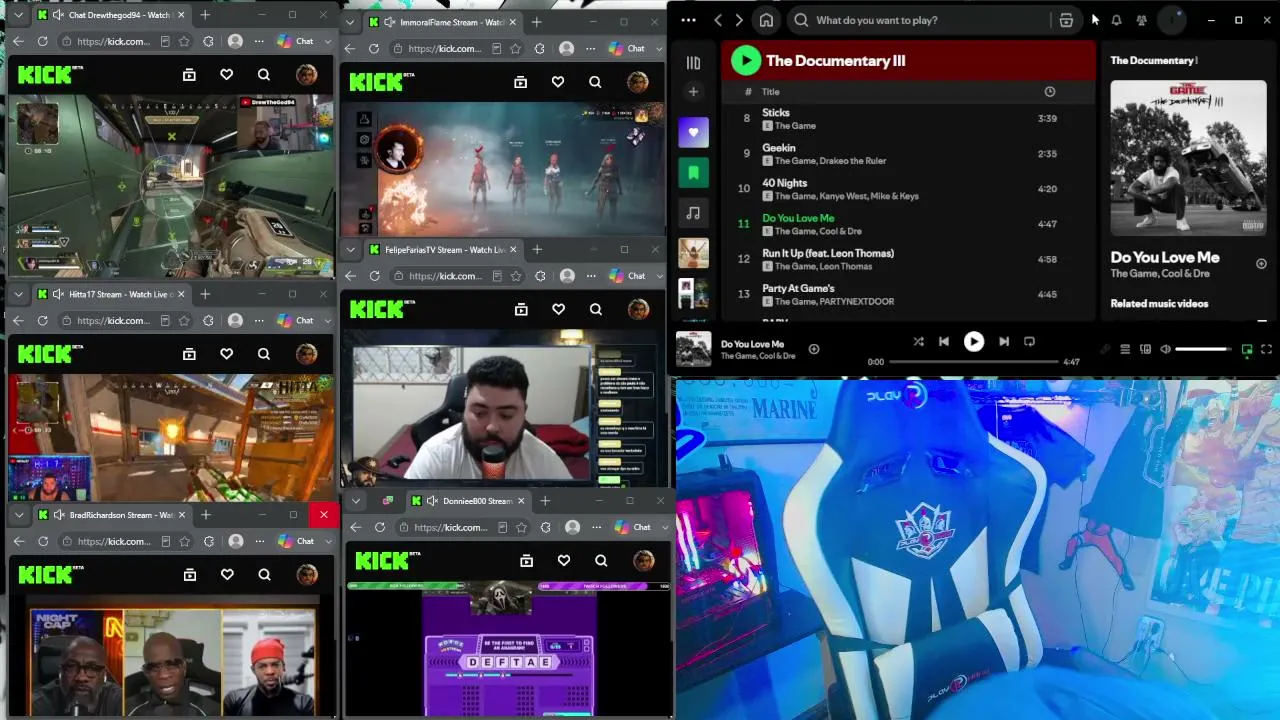Go back in Spotify navigation
1280x720 pixels.
[x=717, y=20]
